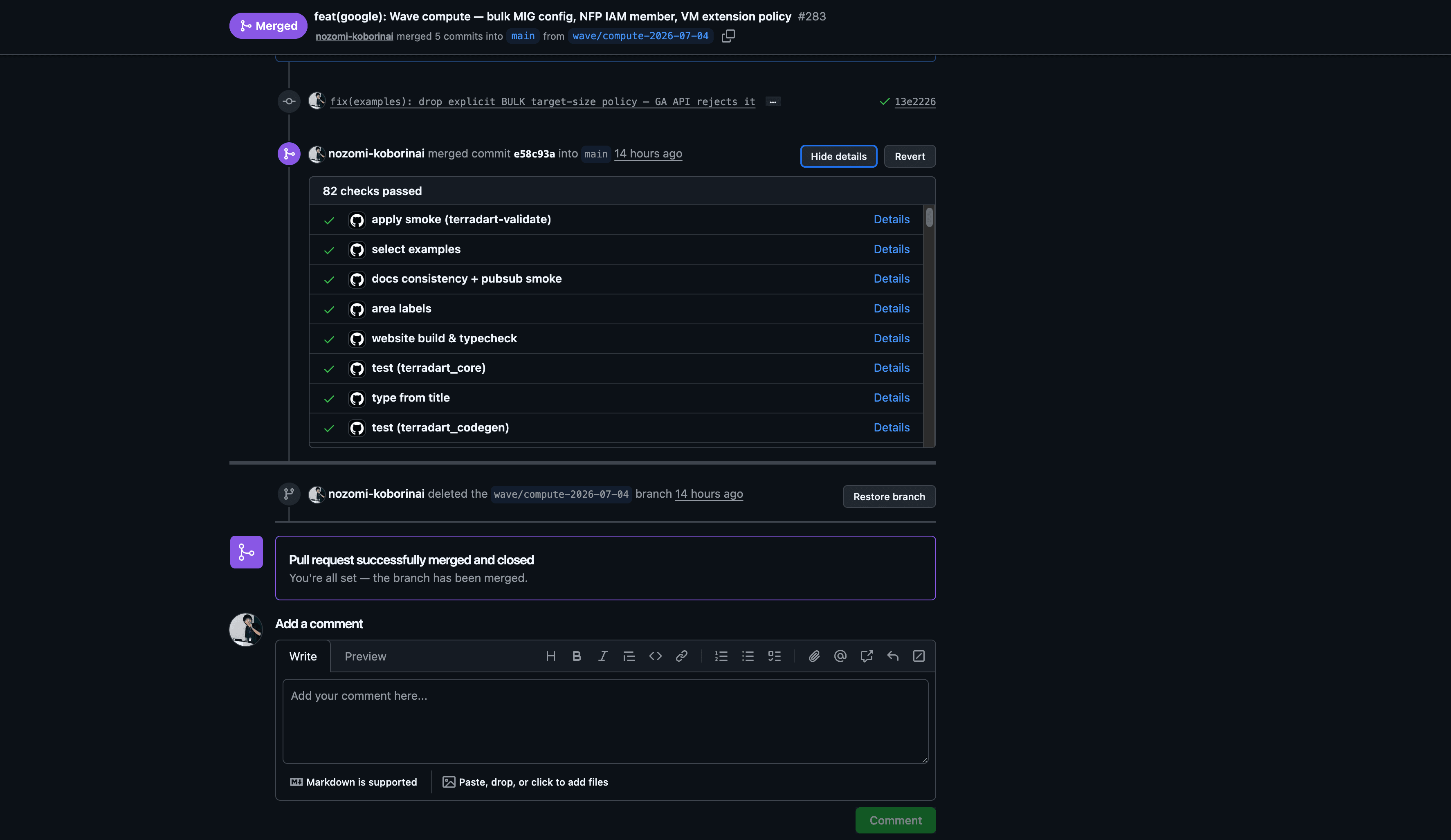1451x840 pixels.
Task: Click the user avatar beside Add a comment
Action: (246, 629)
